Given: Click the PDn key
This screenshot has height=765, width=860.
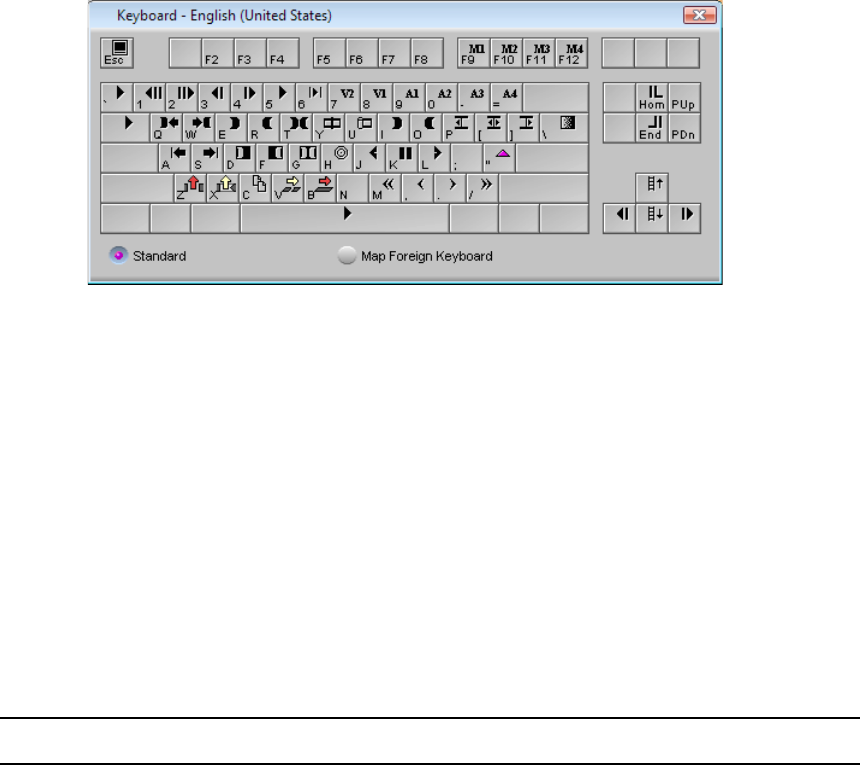Looking at the screenshot, I should (x=684, y=127).
